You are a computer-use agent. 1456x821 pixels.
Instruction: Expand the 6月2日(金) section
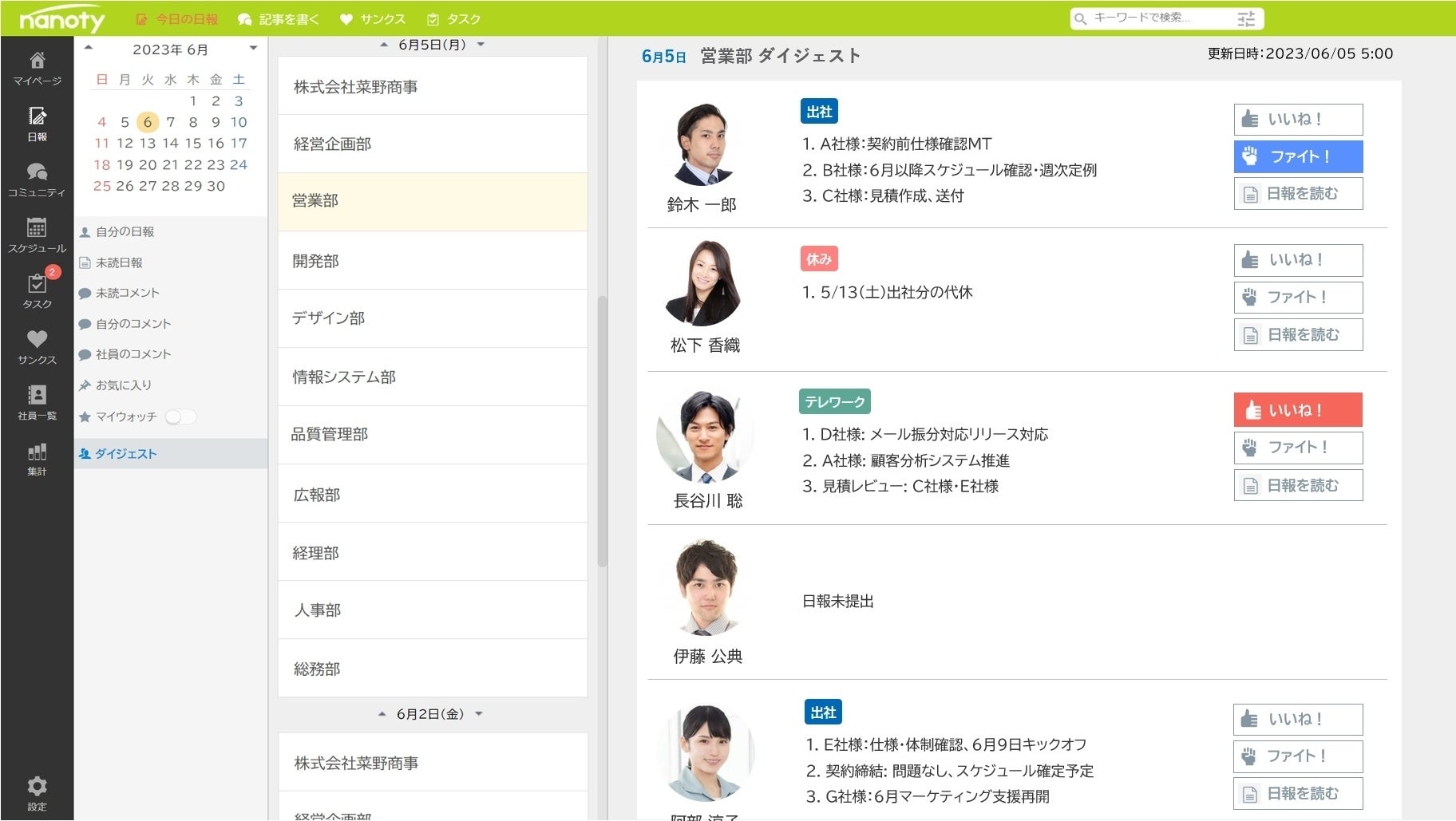[481, 714]
